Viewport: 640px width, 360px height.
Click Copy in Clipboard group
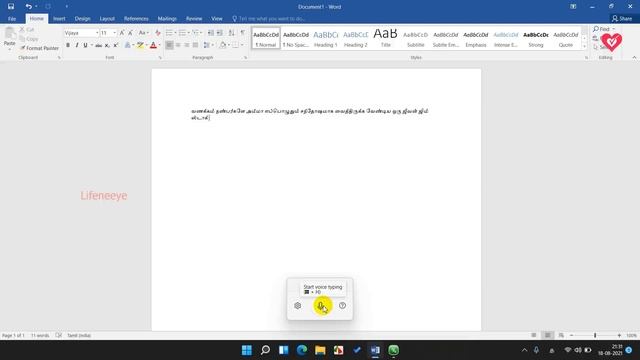pyautogui.click(x=29, y=39)
